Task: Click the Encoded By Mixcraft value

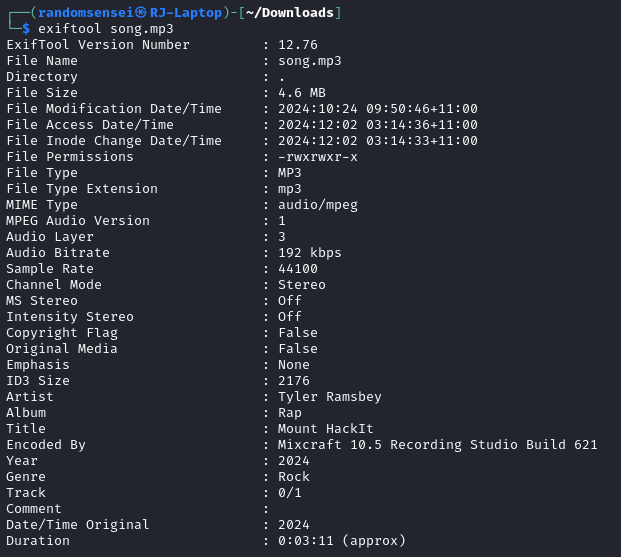Action: pos(438,444)
